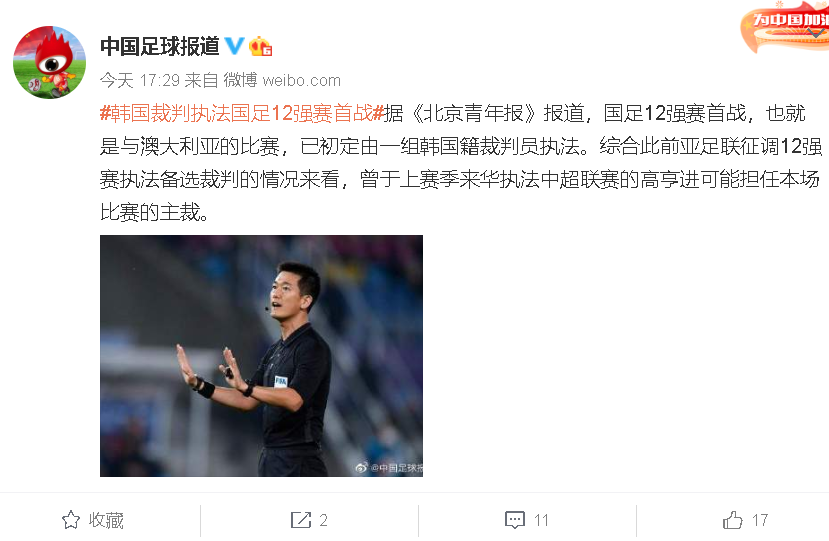Screen dimensions: 829x541
Task: Click the post body text paragraph
Action: click(x=460, y=162)
